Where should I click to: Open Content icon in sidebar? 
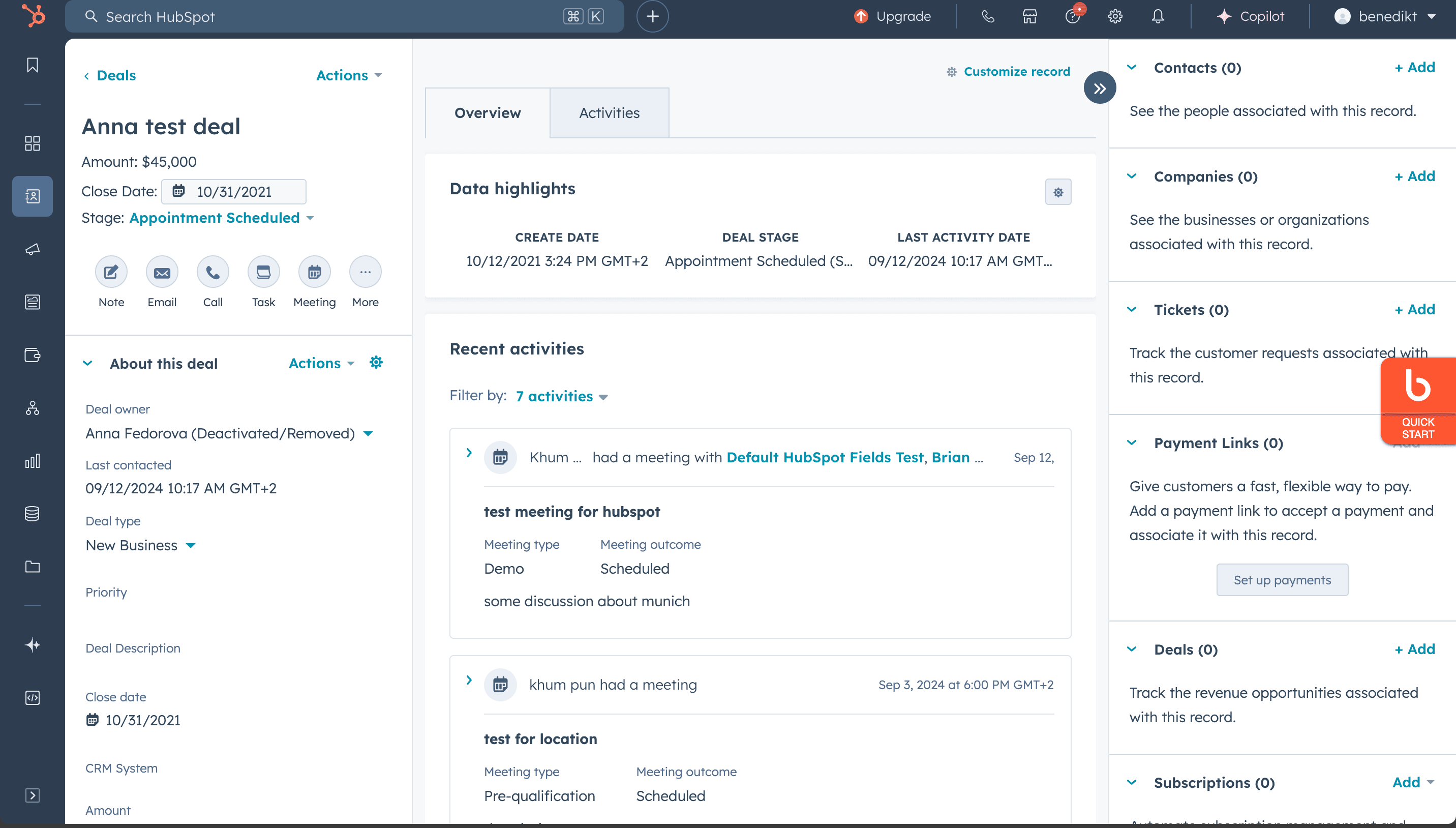(x=33, y=302)
